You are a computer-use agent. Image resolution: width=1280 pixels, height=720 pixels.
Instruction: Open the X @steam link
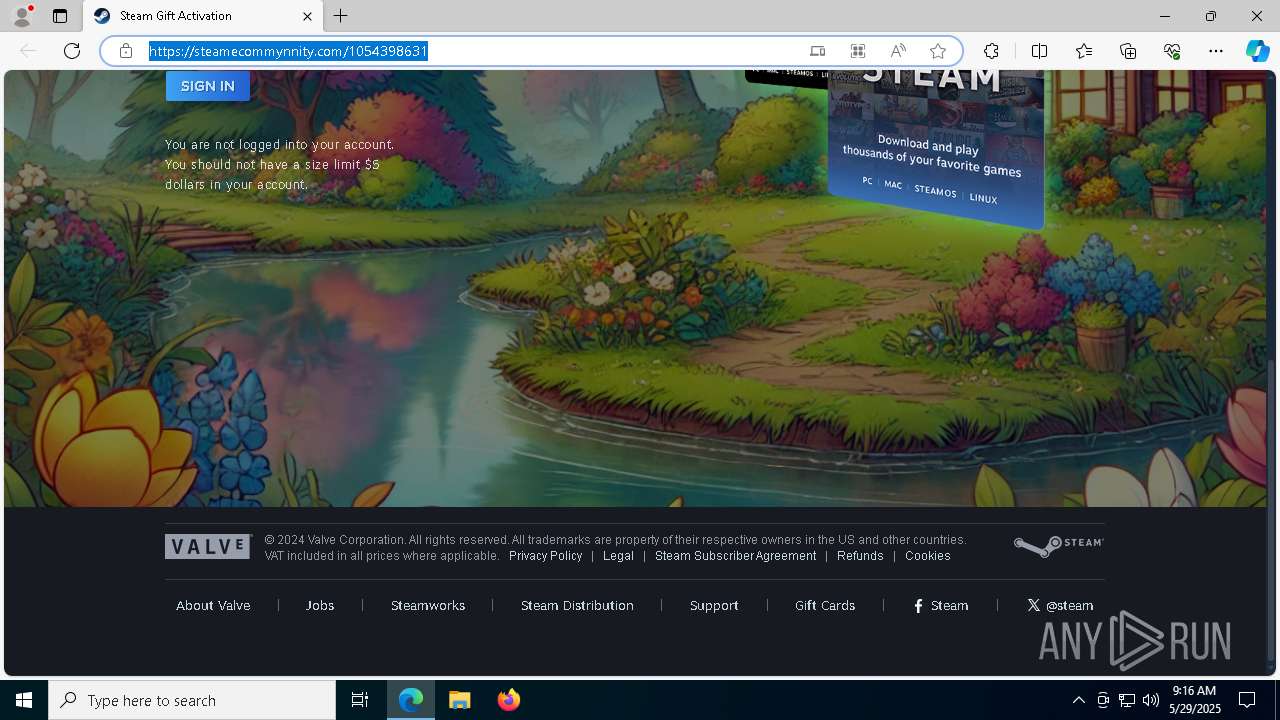click(1060, 605)
